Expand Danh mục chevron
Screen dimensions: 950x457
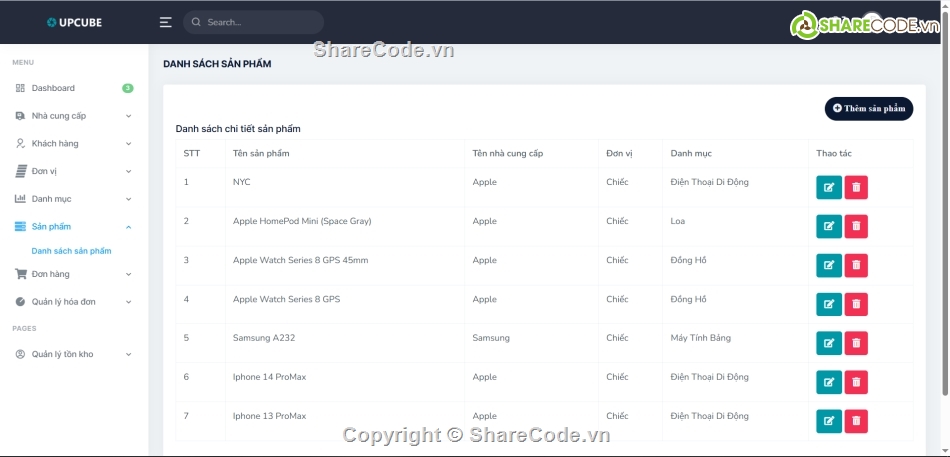128,199
